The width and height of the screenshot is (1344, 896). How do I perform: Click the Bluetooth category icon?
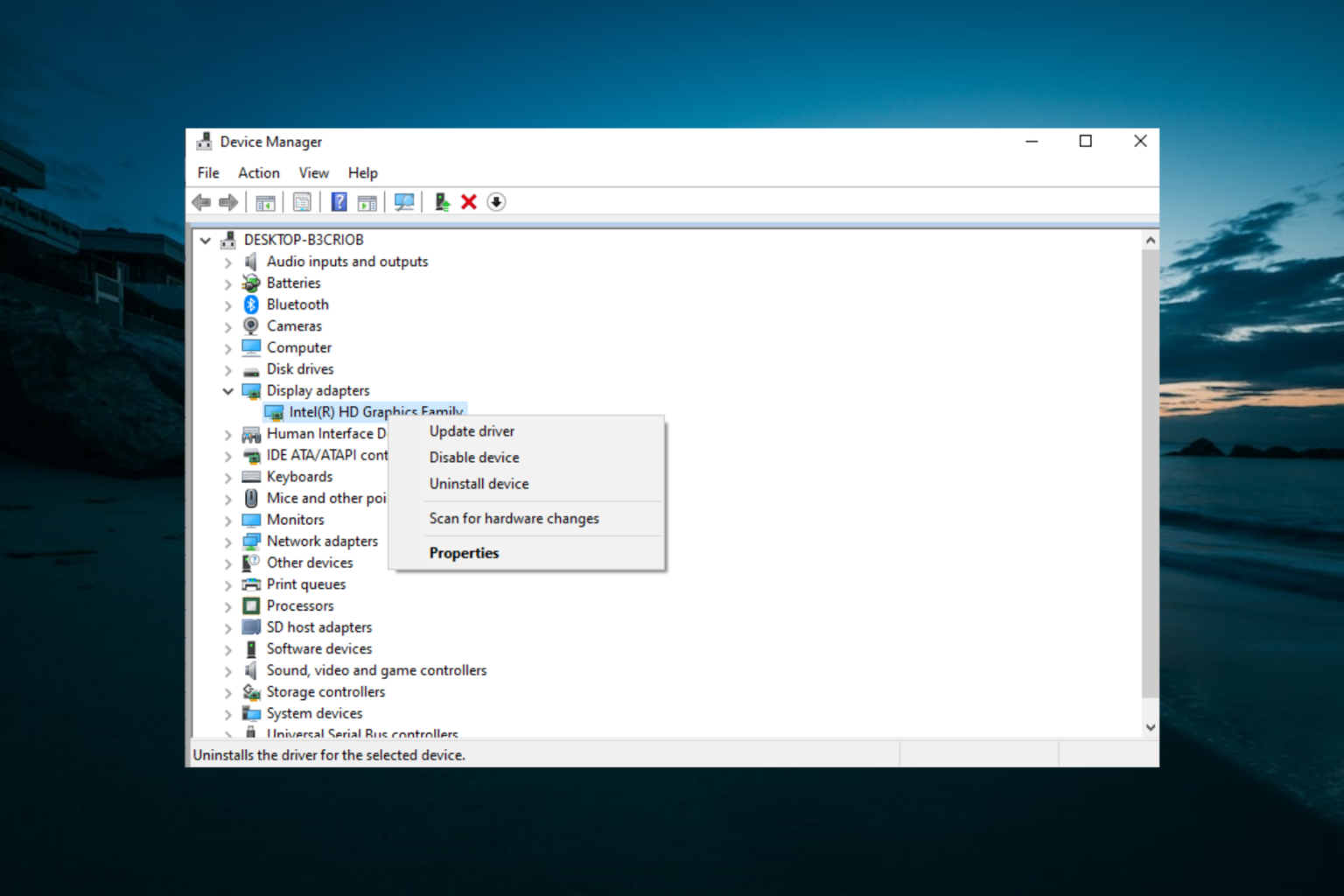[251, 304]
